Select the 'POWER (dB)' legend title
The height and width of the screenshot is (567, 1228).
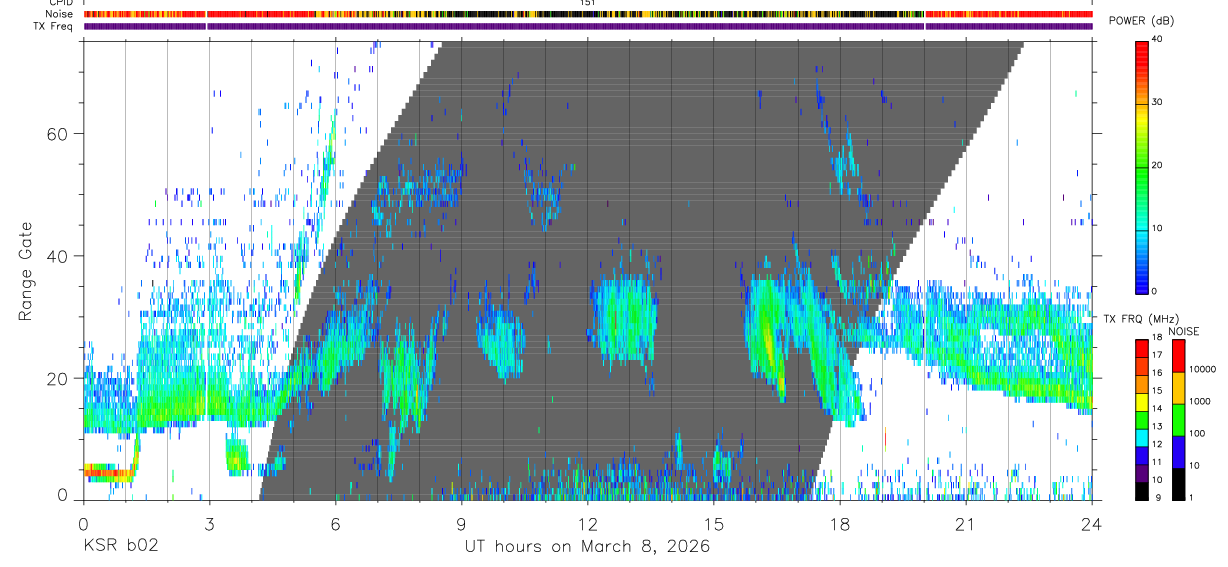point(1141,22)
